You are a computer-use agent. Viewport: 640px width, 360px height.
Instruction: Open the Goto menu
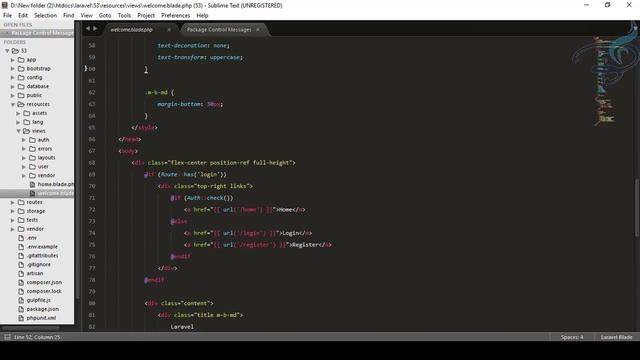[105, 16]
